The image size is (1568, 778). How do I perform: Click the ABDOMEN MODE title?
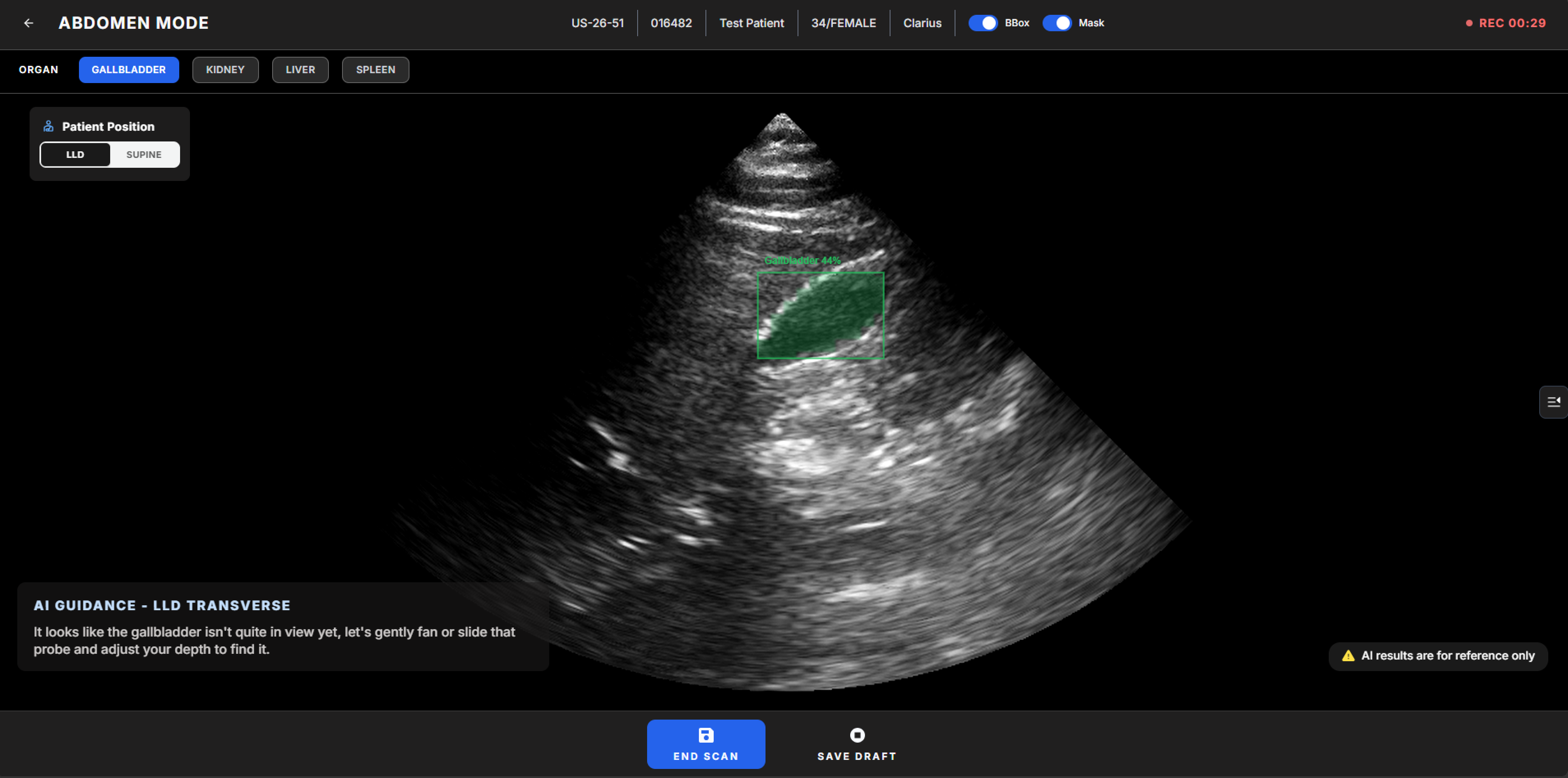click(133, 23)
